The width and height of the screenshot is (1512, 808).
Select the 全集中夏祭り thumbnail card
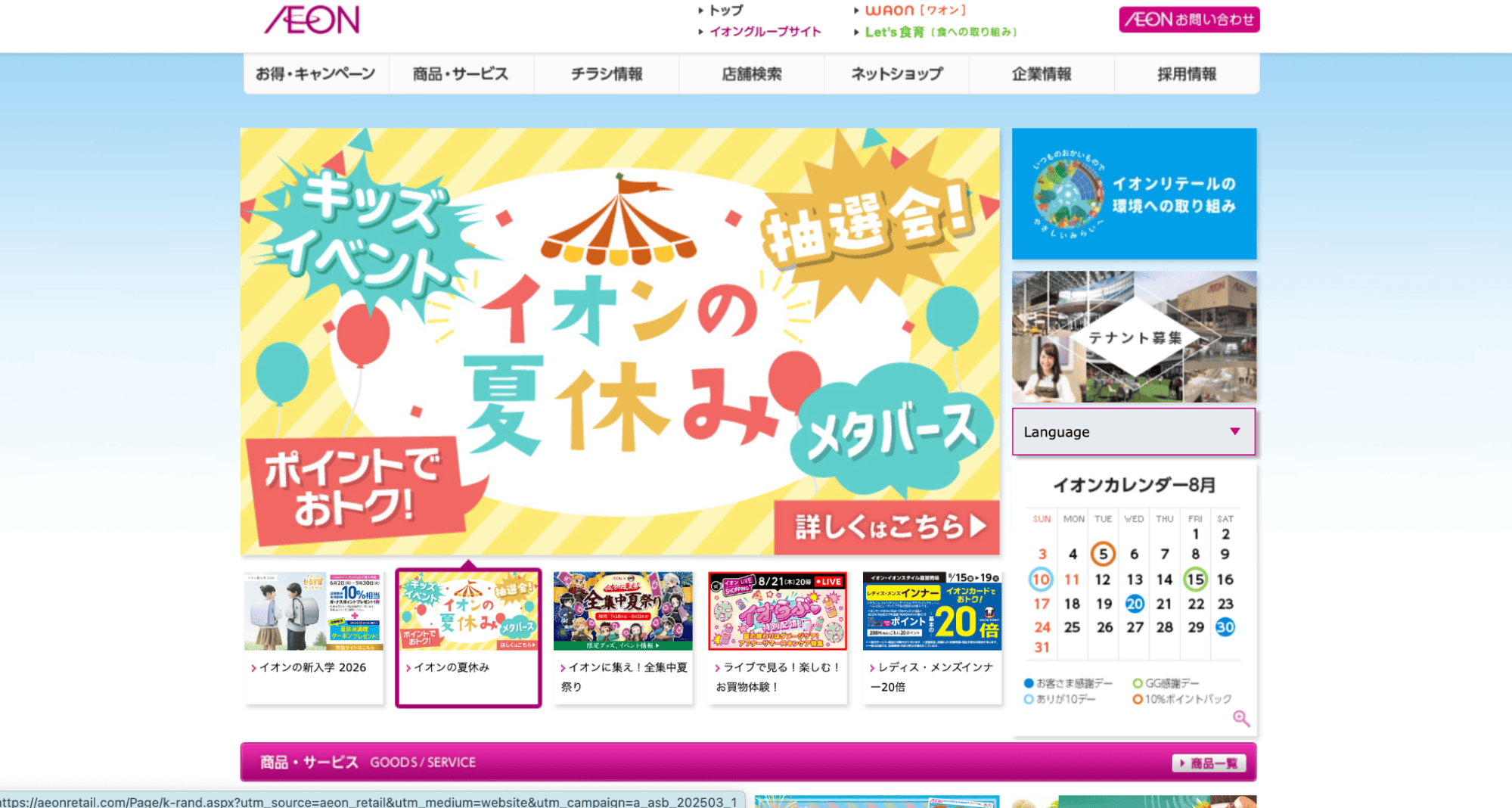tap(622, 638)
